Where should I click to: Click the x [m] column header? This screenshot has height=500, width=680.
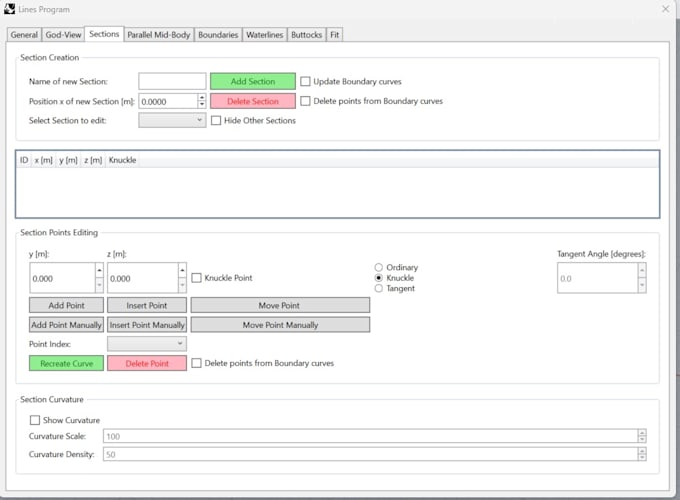pos(43,160)
